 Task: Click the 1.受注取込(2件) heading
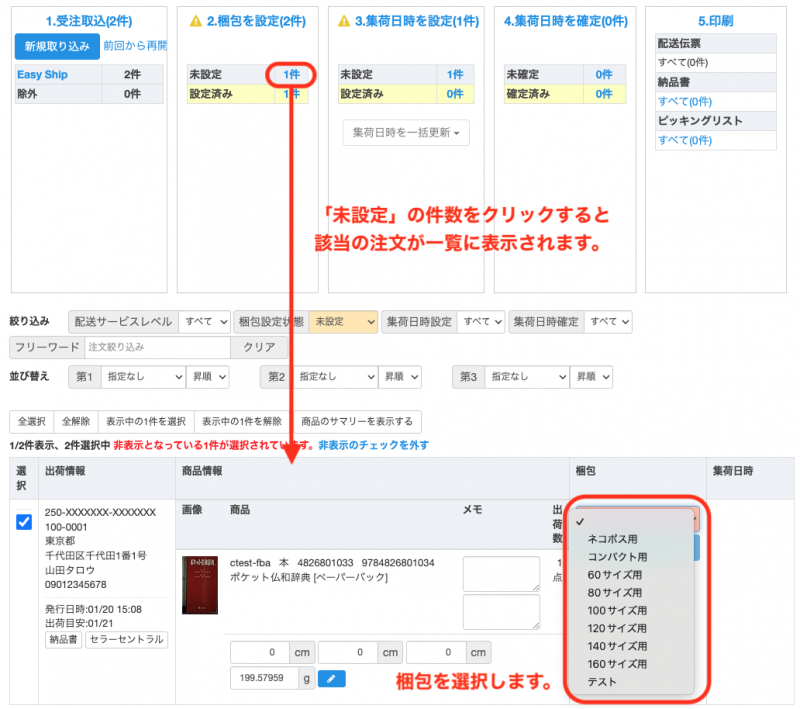point(89,21)
